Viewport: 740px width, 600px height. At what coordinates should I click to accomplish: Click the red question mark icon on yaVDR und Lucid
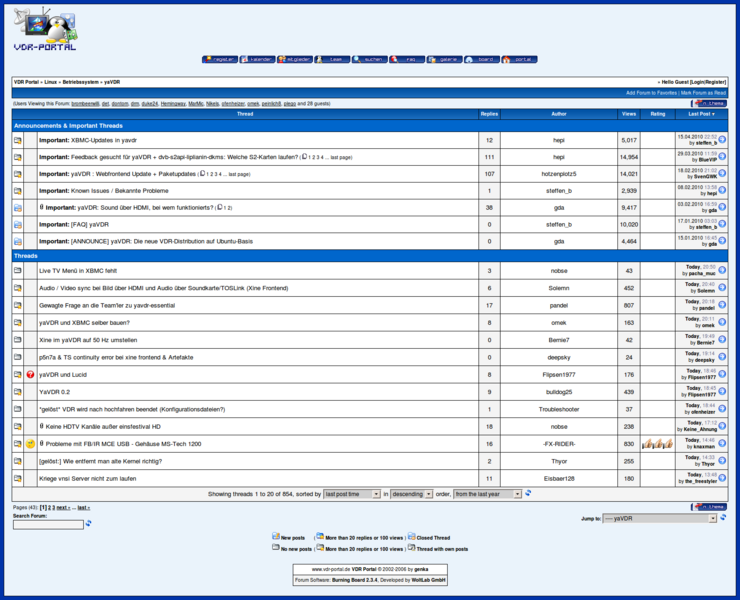pyautogui.click(x=31, y=374)
